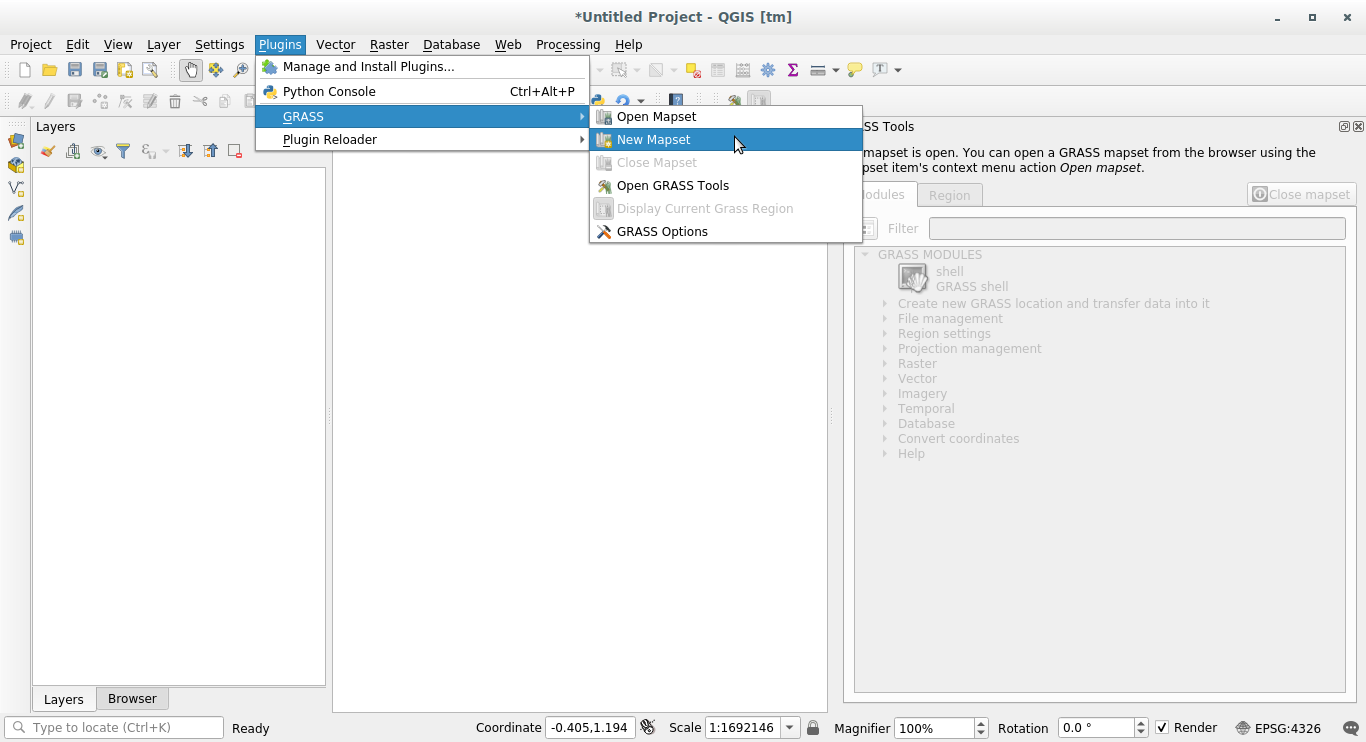Click the EPSG:4326 CRS button
This screenshot has height=742, width=1366.
click(1278, 728)
